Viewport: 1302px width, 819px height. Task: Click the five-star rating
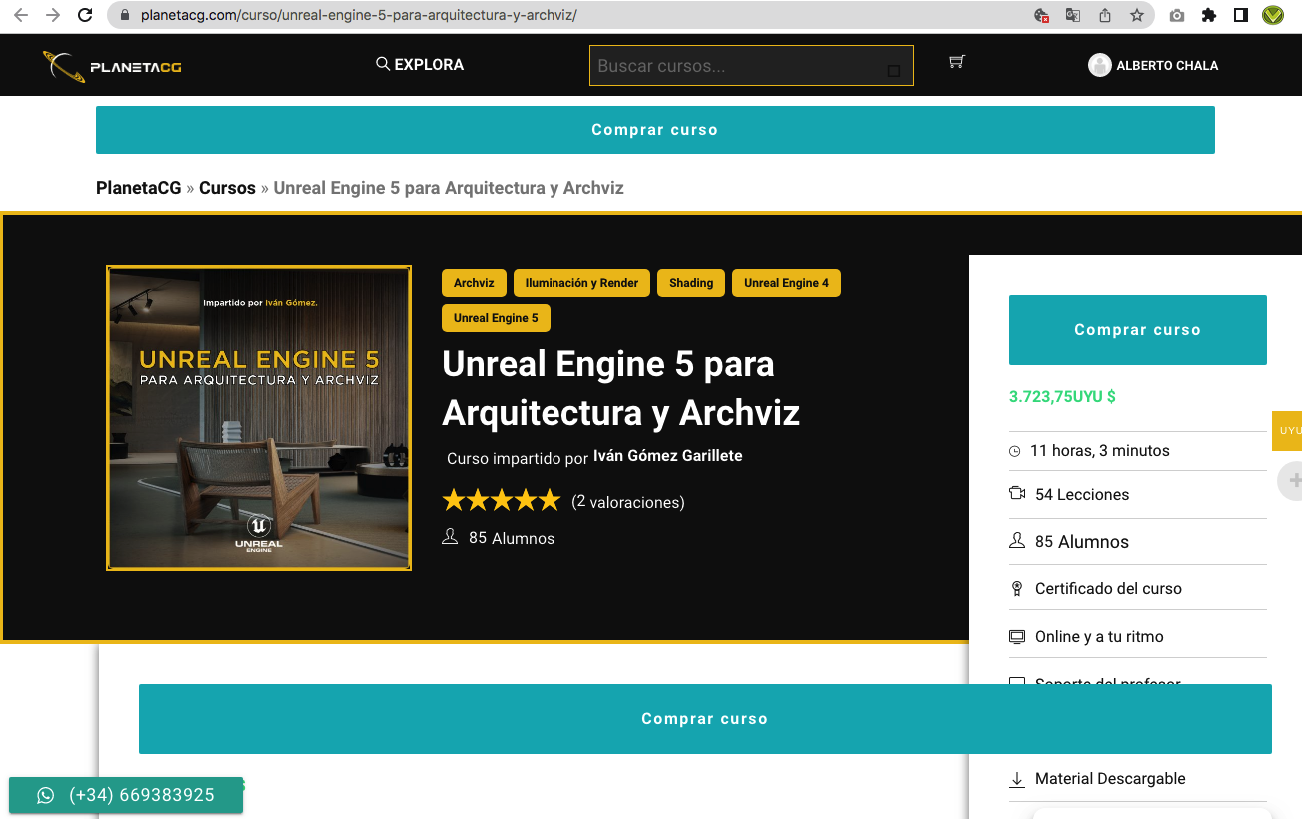coord(501,500)
